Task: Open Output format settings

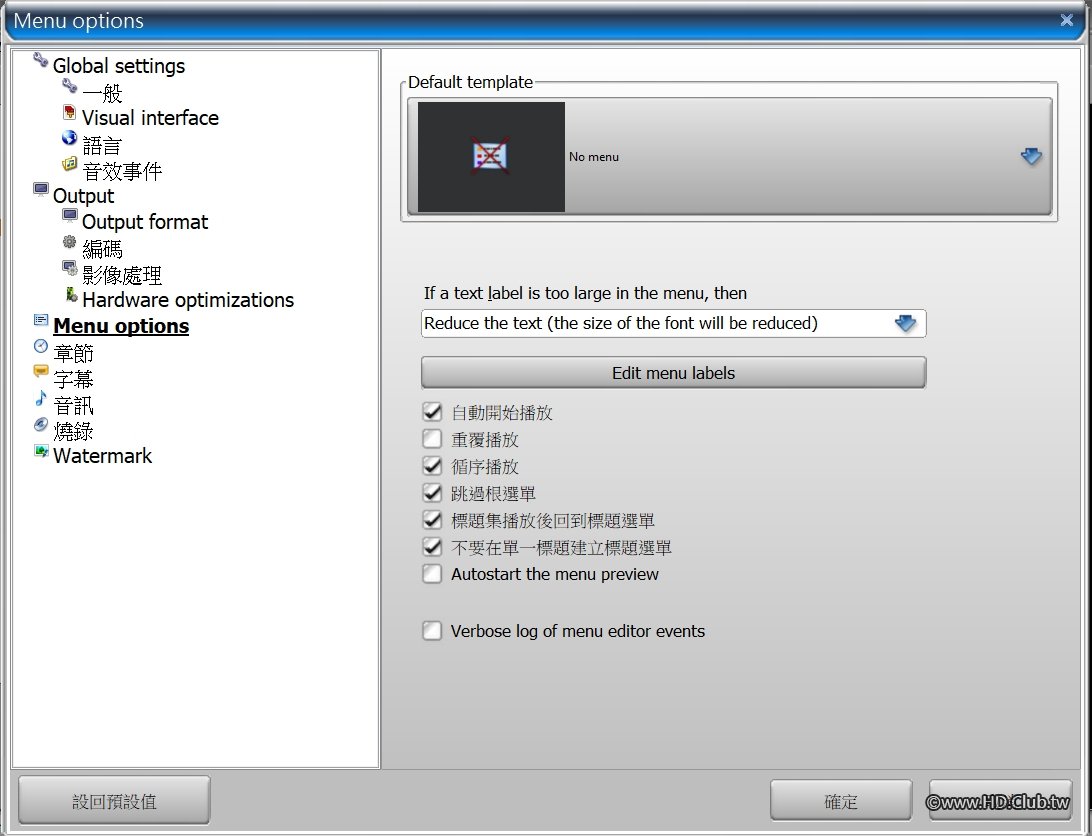Action: [x=145, y=222]
